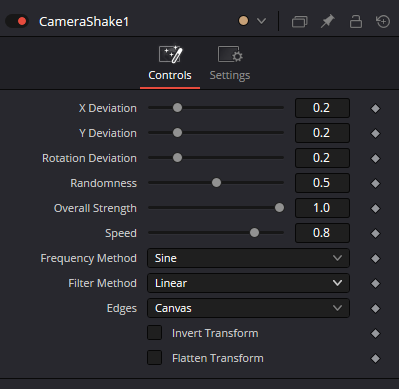The height and width of the screenshot is (389, 399).
Task: Enable the Flatten Transform checkbox
Action: [x=155, y=358]
